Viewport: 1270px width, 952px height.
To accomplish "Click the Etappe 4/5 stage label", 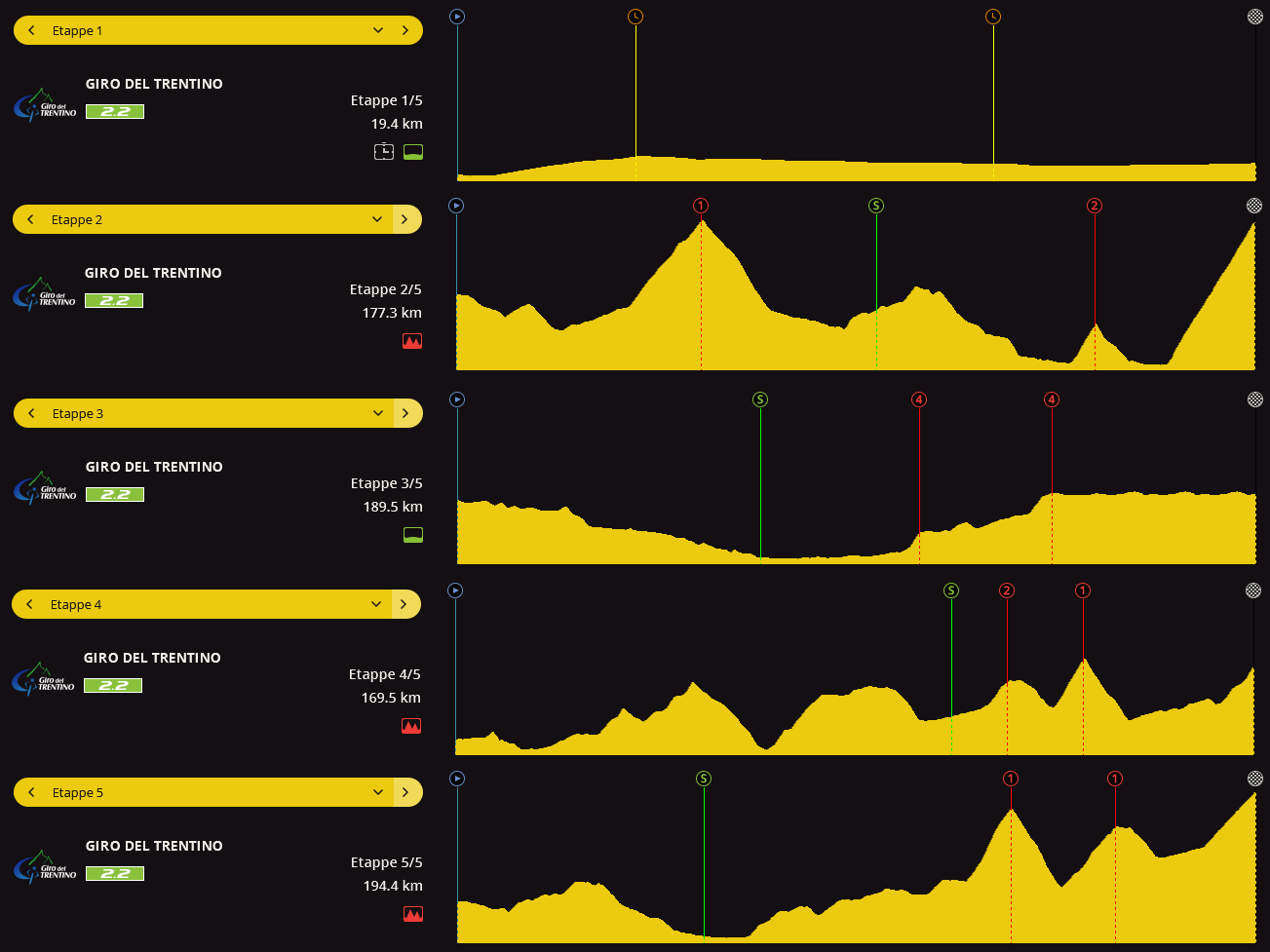I will pyautogui.click(x=385, y=674).
